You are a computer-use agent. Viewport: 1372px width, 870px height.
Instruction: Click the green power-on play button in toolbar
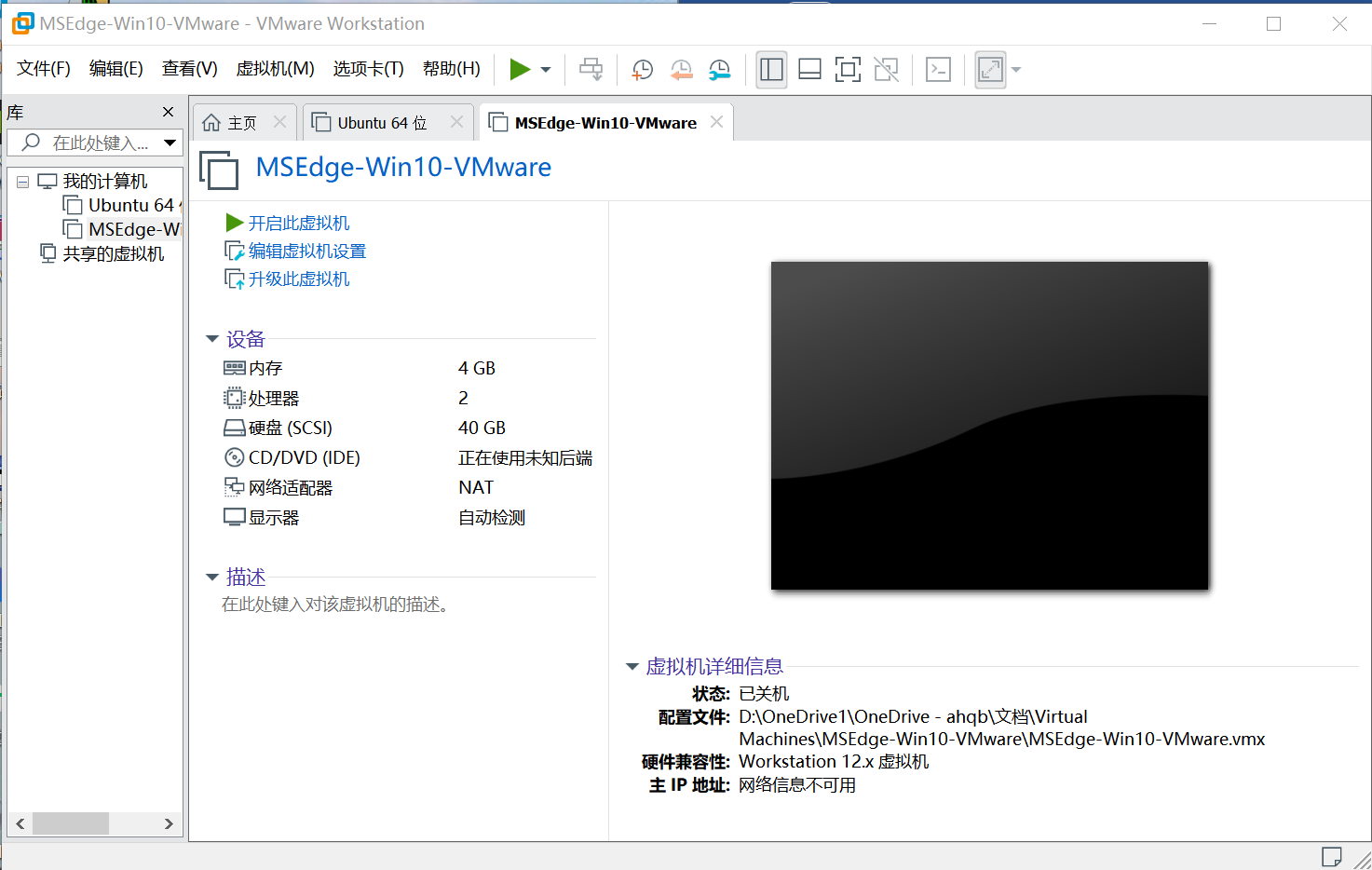point(520,69)
